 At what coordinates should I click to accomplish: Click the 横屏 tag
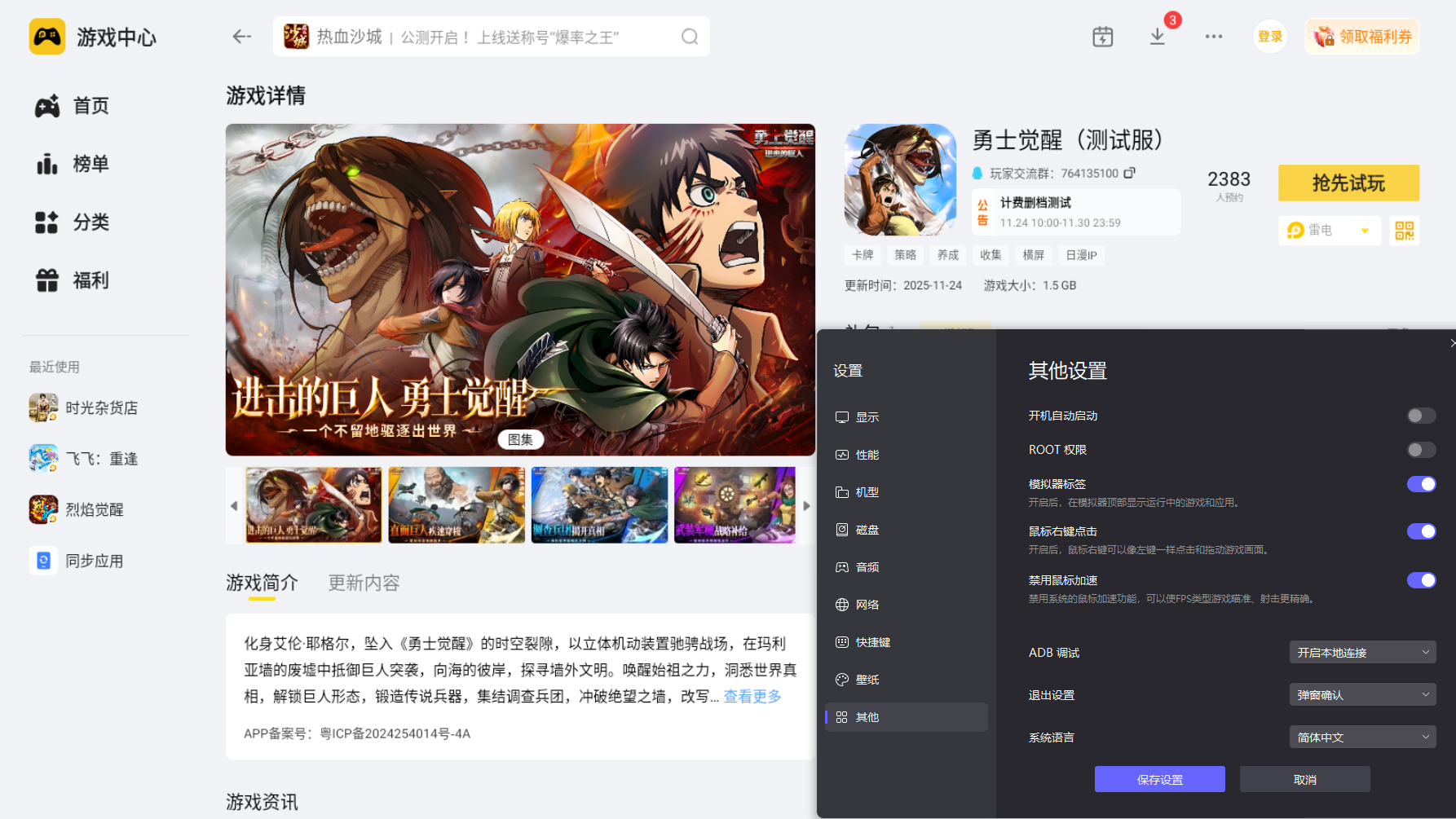click(x=1034, y=255)
